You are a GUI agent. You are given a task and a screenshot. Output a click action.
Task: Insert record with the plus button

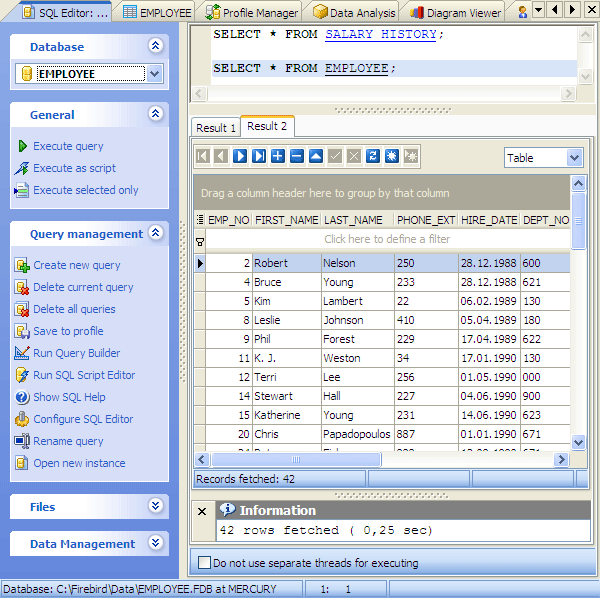pyautogui.click(x=278, y=156)
